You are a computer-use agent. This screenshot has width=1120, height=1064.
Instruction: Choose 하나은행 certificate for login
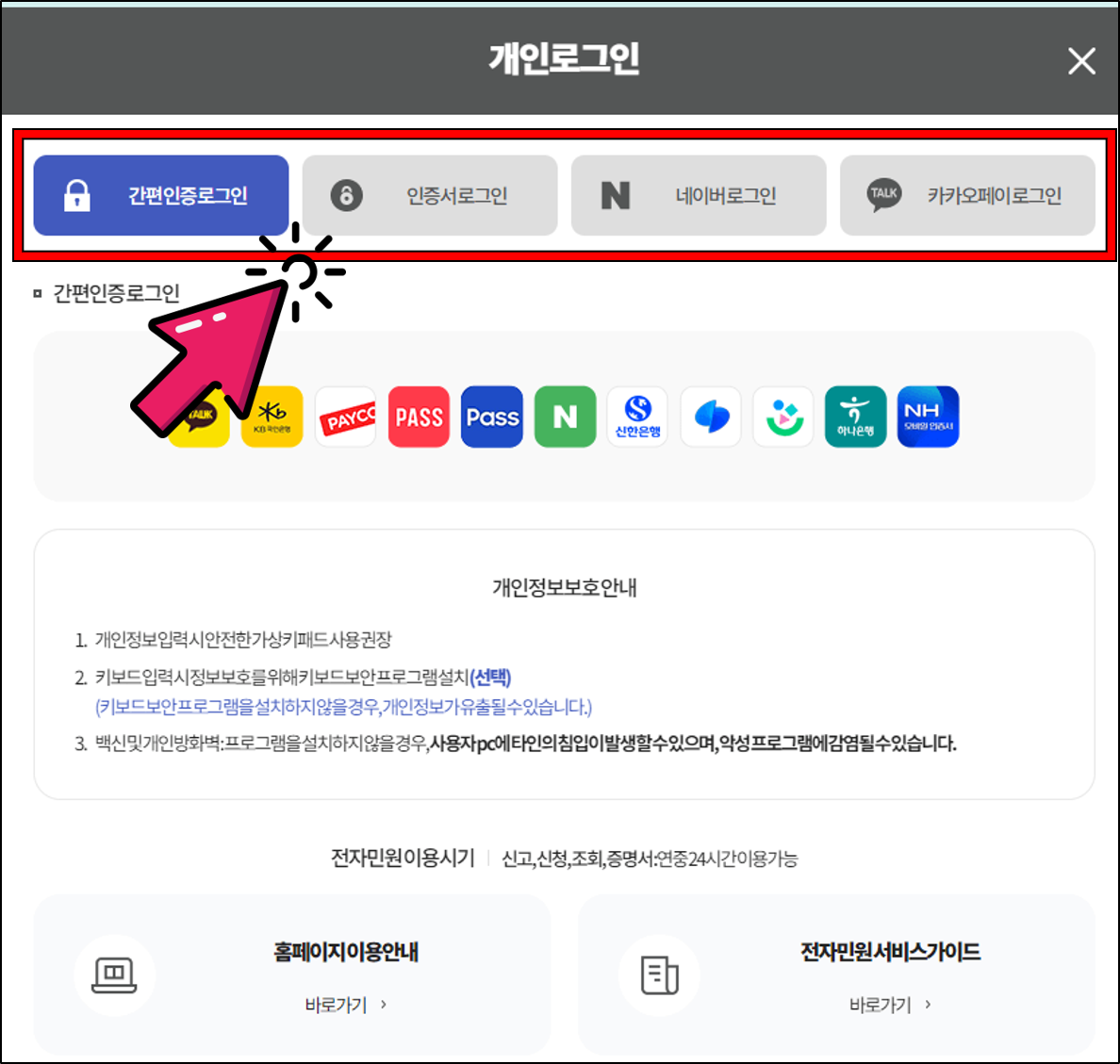point(855,417)
